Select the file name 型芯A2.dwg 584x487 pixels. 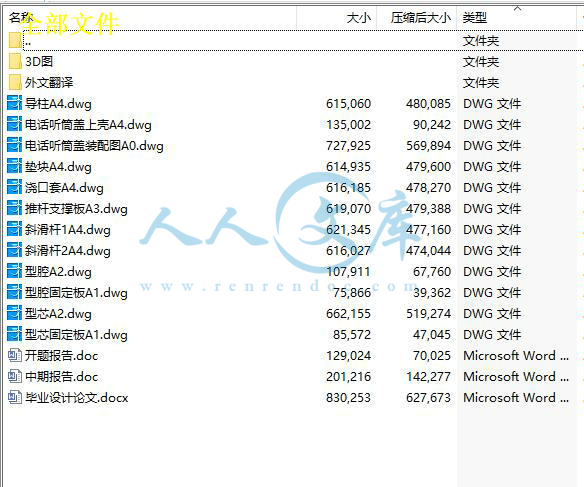58,314
